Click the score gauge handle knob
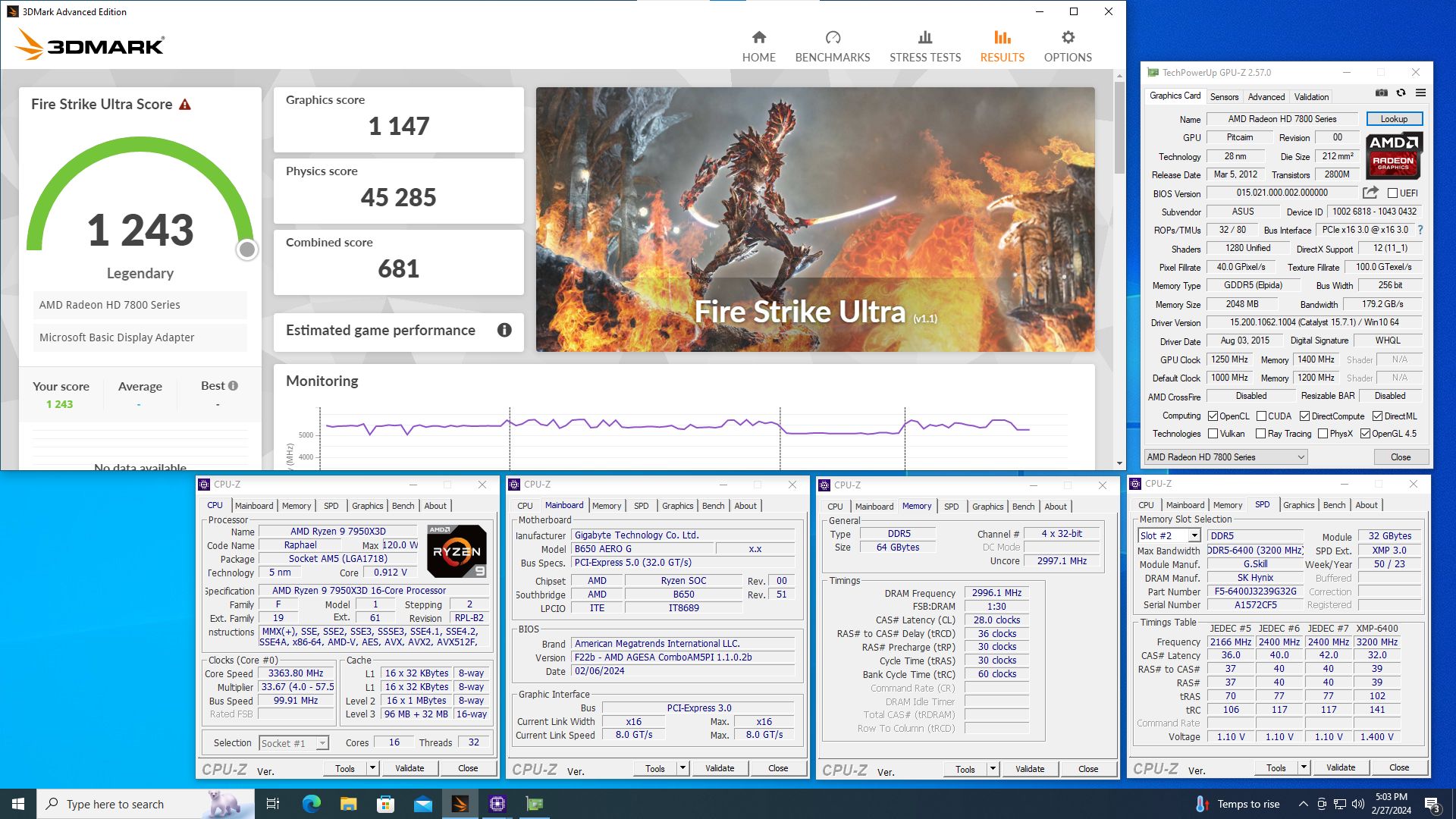Image resolution: width=1456 pixels, height=819 pixels. point(246,249)
